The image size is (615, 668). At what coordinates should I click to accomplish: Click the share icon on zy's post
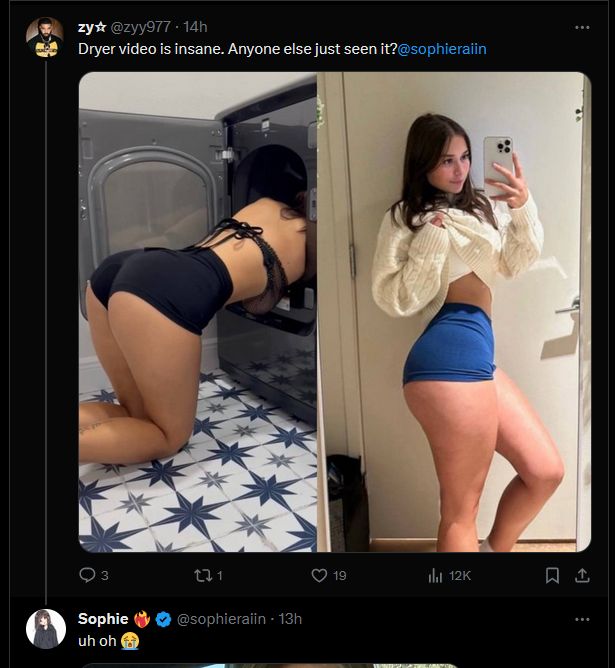point(582,575)
